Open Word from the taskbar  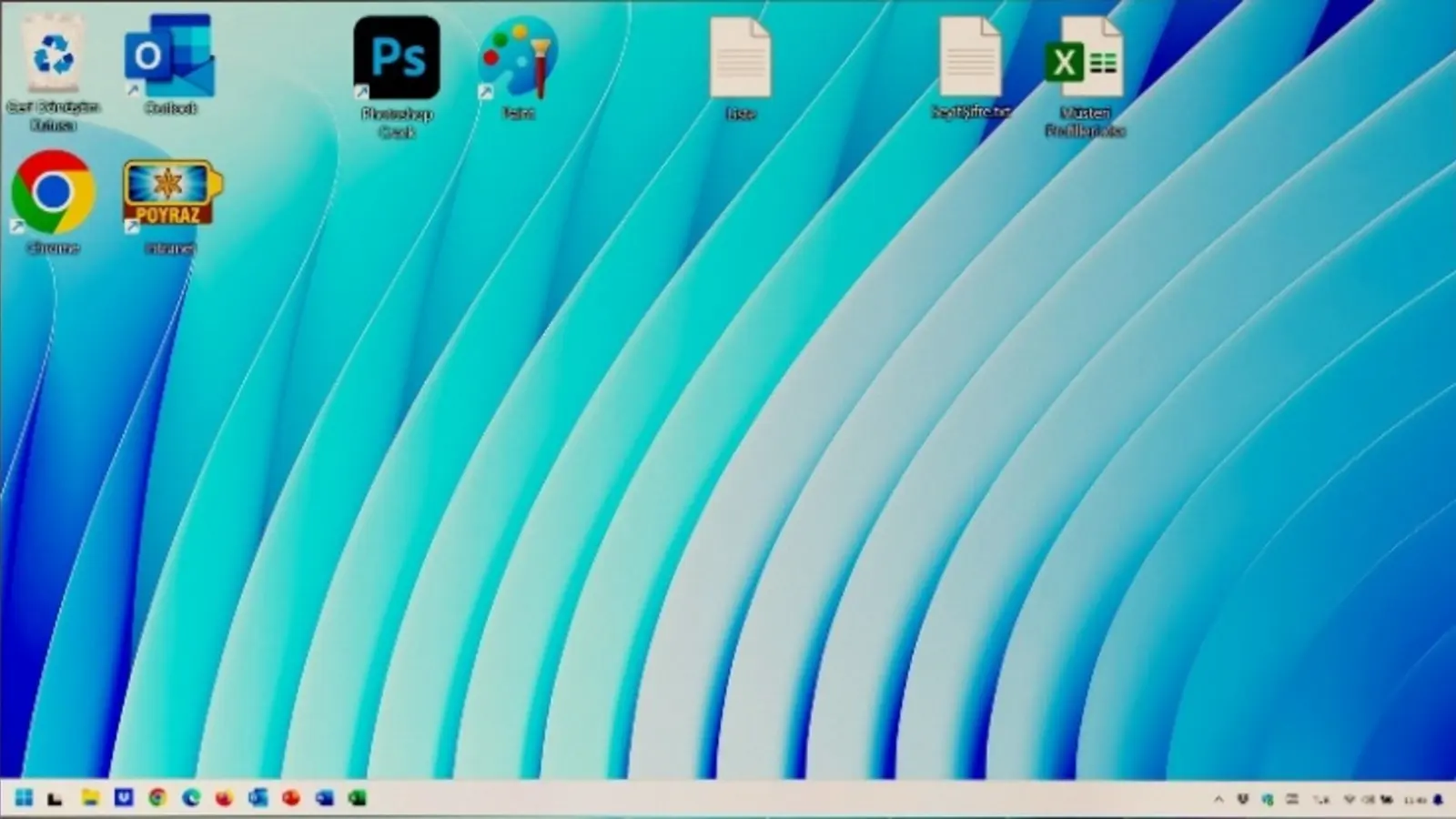(x=325, y=798)
